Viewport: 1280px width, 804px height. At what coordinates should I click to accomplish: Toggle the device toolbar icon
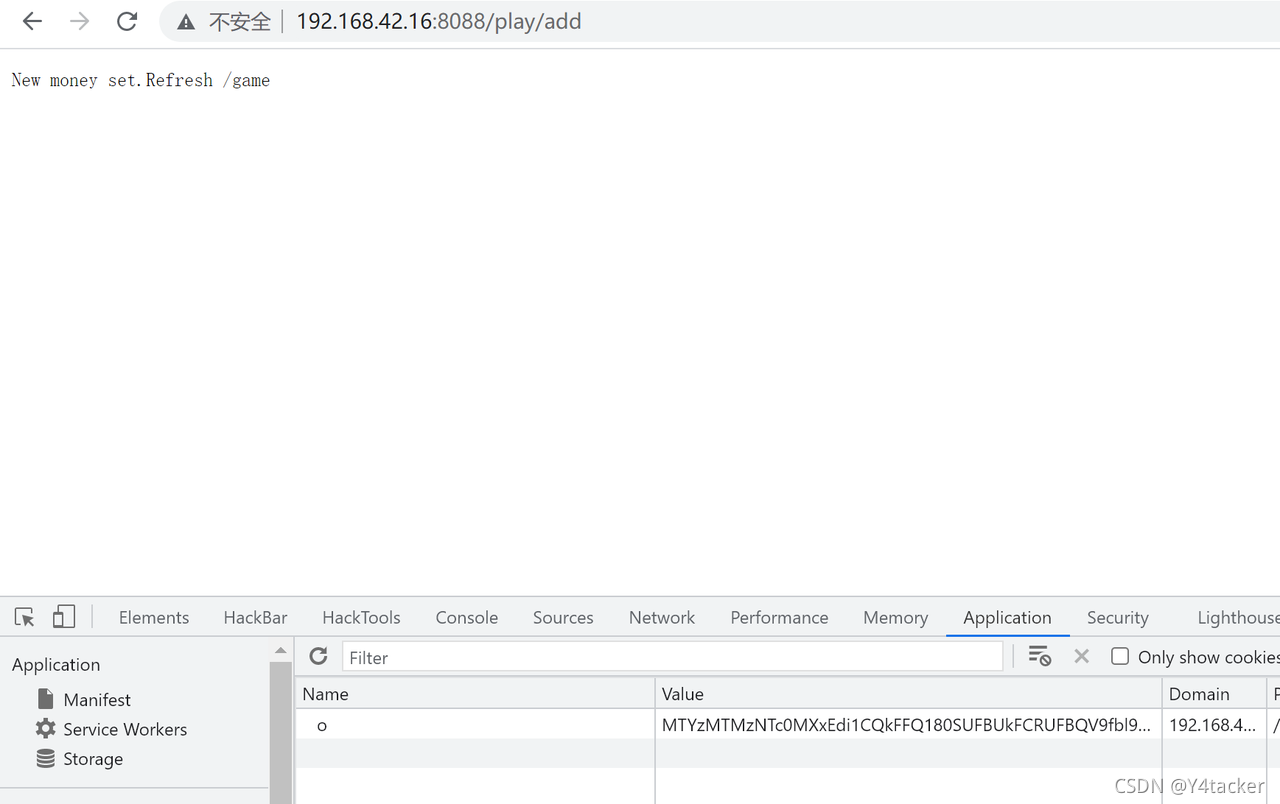64,616
